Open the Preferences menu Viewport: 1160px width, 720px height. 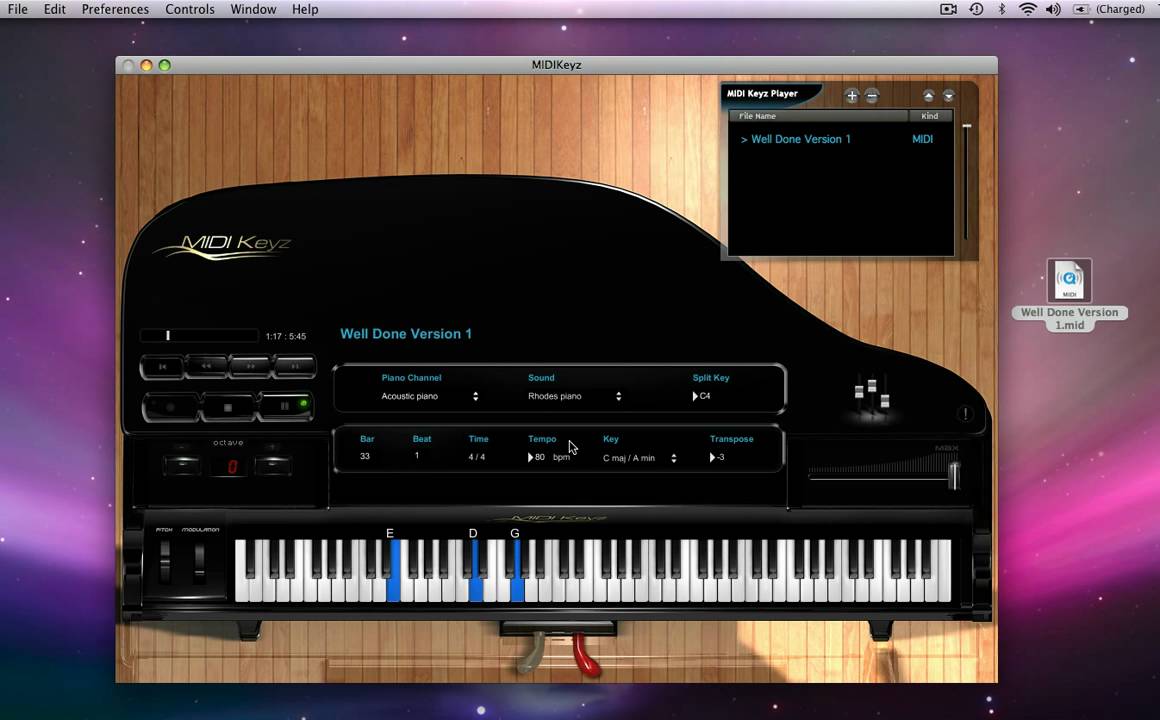pyautogui.click(x=115, y=9)
